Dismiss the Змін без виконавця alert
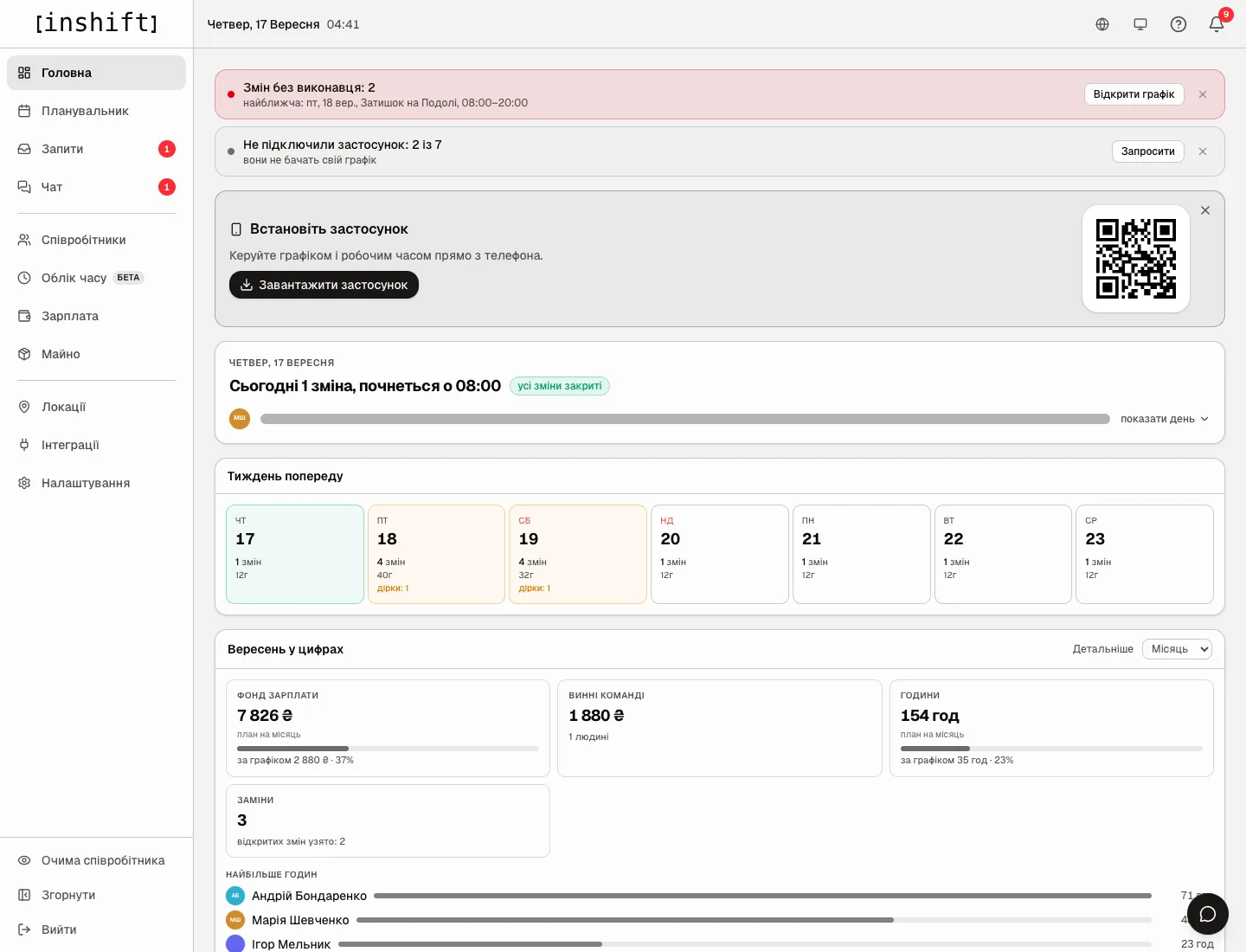The image size is (1246, 952). (x=1203, y=94)
